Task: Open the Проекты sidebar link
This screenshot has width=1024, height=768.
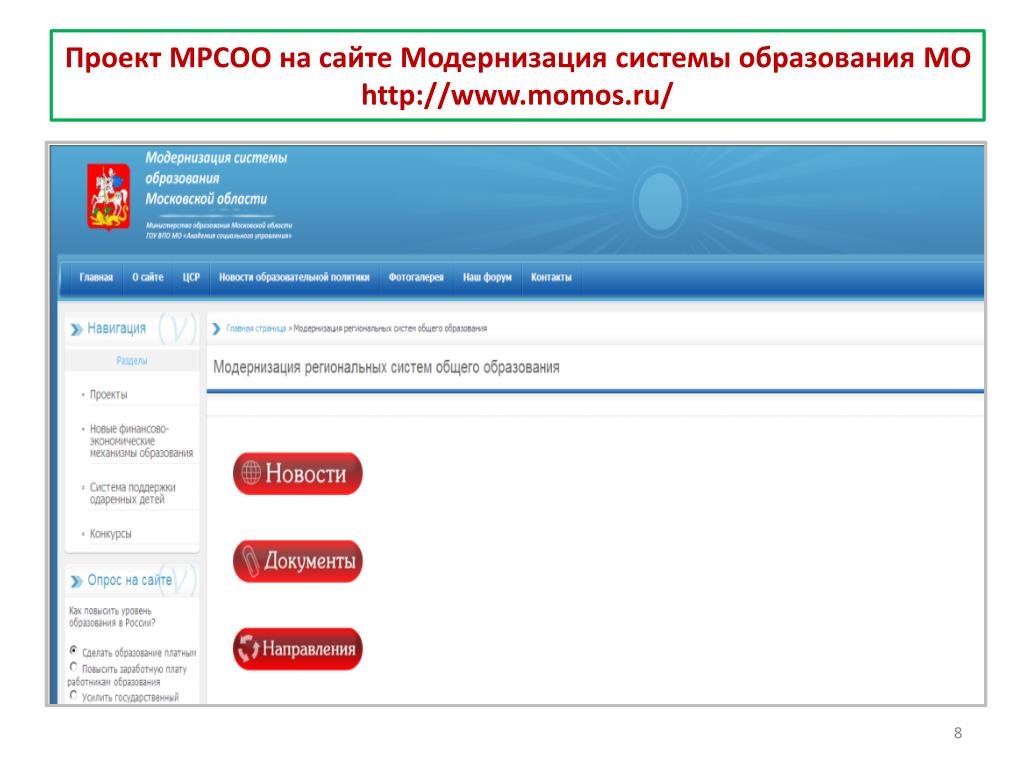Action: [108, 394]
